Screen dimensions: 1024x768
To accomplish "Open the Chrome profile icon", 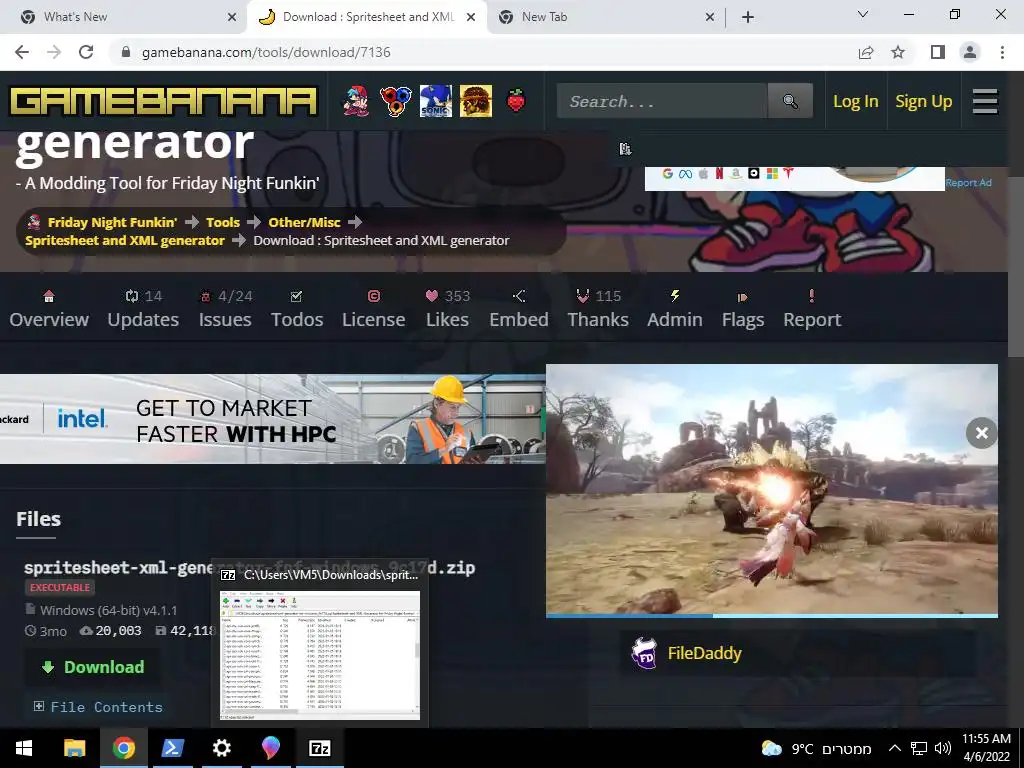I will pos(970,52).
